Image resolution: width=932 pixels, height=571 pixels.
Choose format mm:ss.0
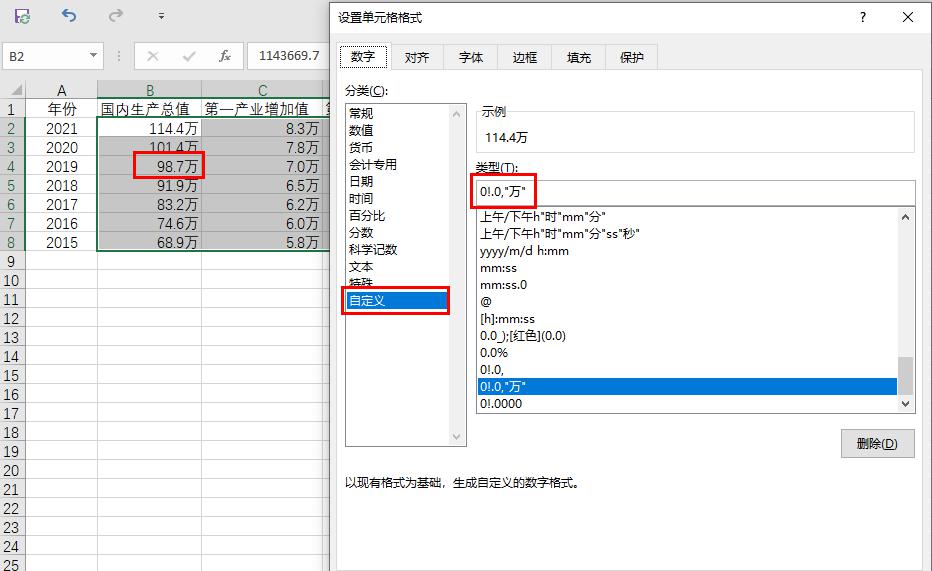coord(687,285)
